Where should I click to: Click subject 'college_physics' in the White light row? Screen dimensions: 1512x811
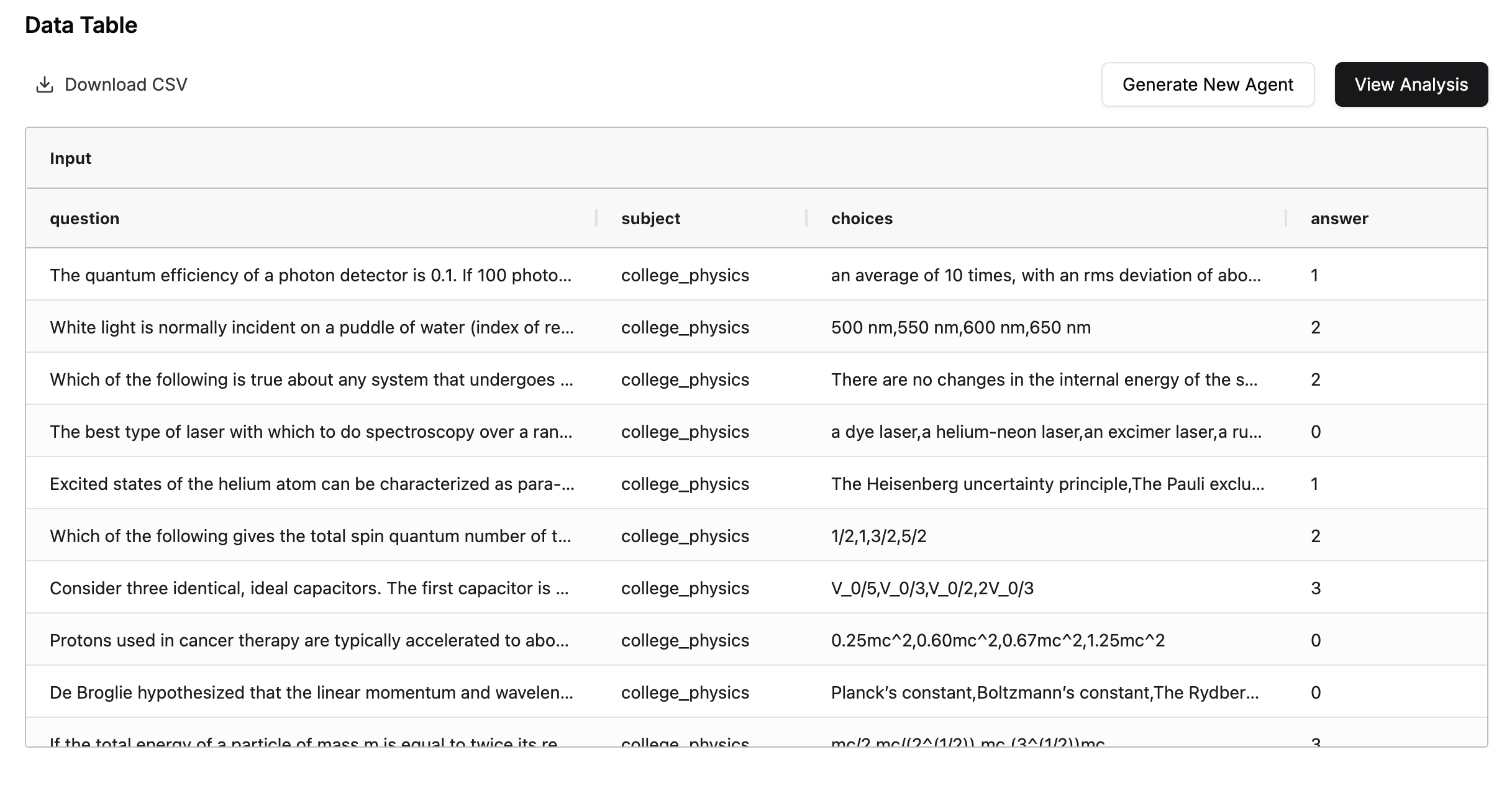[x=685, y=327]
